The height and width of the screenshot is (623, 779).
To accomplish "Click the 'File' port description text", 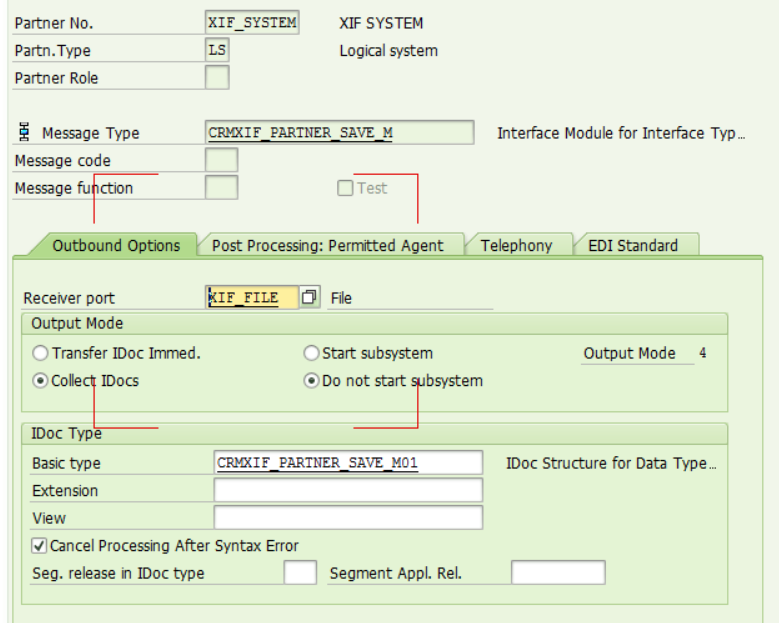I will 341,298.
